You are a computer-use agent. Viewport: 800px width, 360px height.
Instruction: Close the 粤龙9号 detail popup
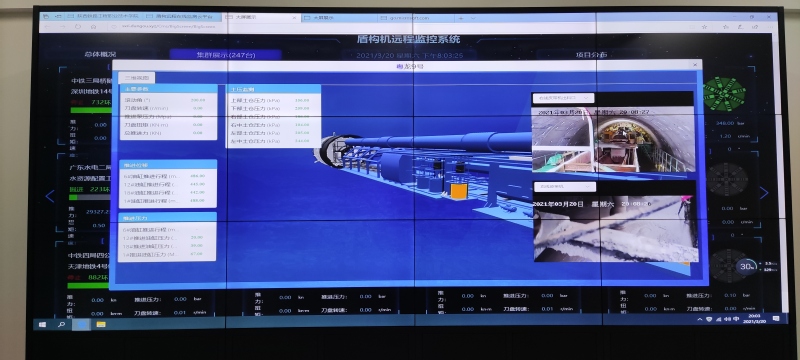[x=694, y=65]
